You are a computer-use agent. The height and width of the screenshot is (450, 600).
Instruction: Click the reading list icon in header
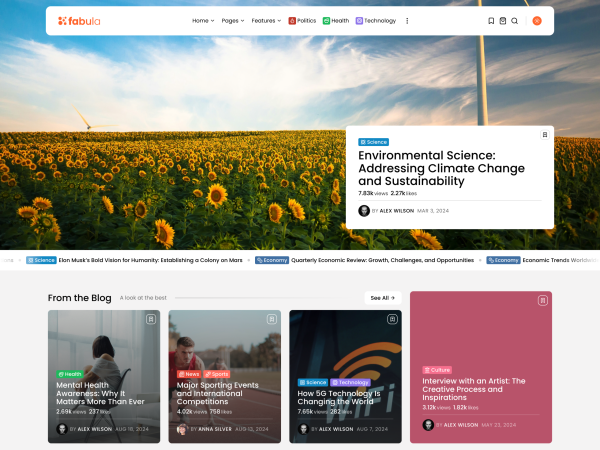tap(503, 21)
